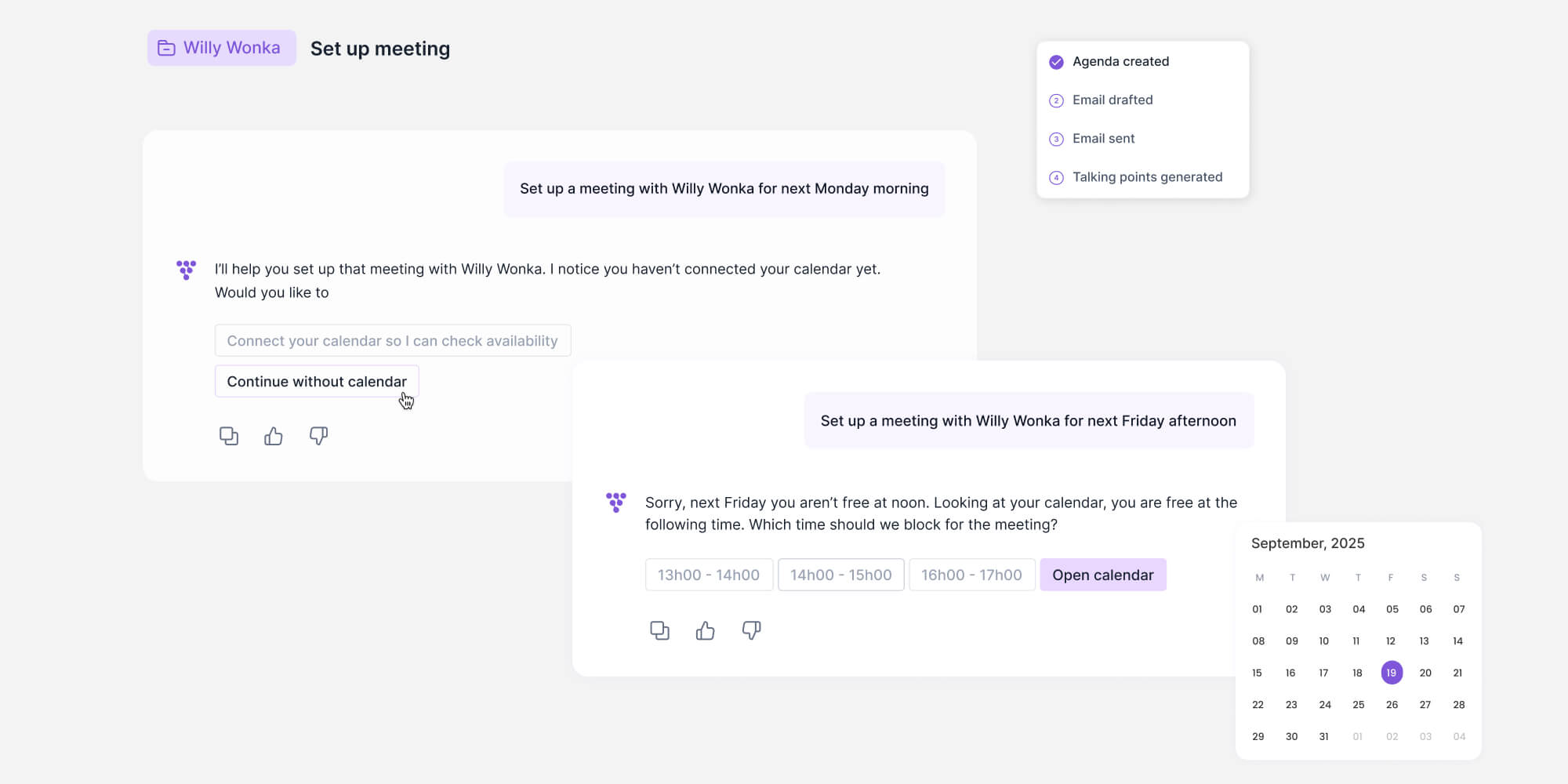Image resolution: width=1568 pixels, height=784 pixels.
Task: Select September 16 in the calendar
Action: point(1290,673)
